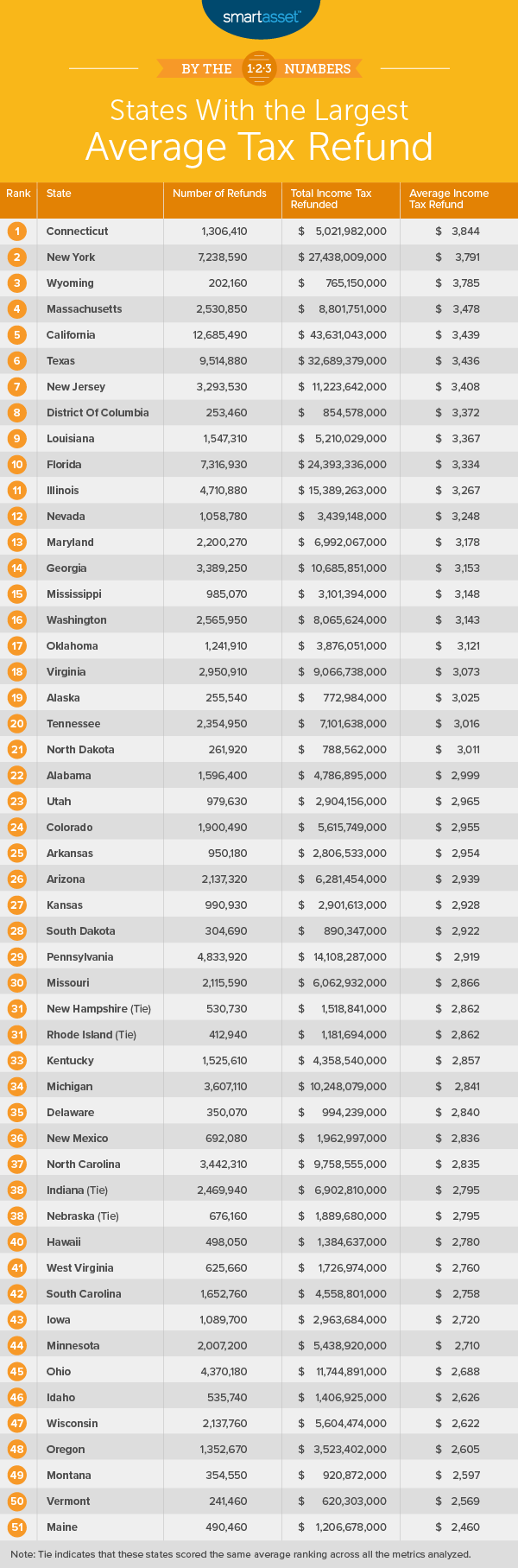
Task: Click the rank 45 badge beside Ohio
Action: coord(18,1372)
